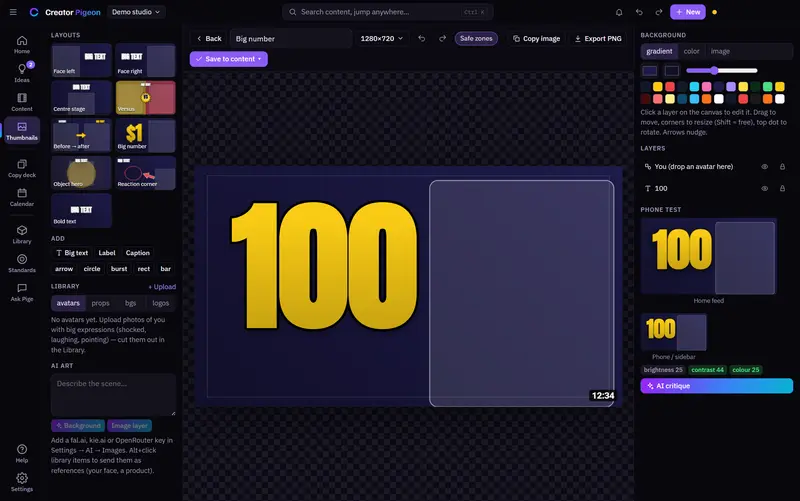Lock the avatar drop layer
Image resolution: width=800 pixels, height=501 pixels.
pos(782,167)
